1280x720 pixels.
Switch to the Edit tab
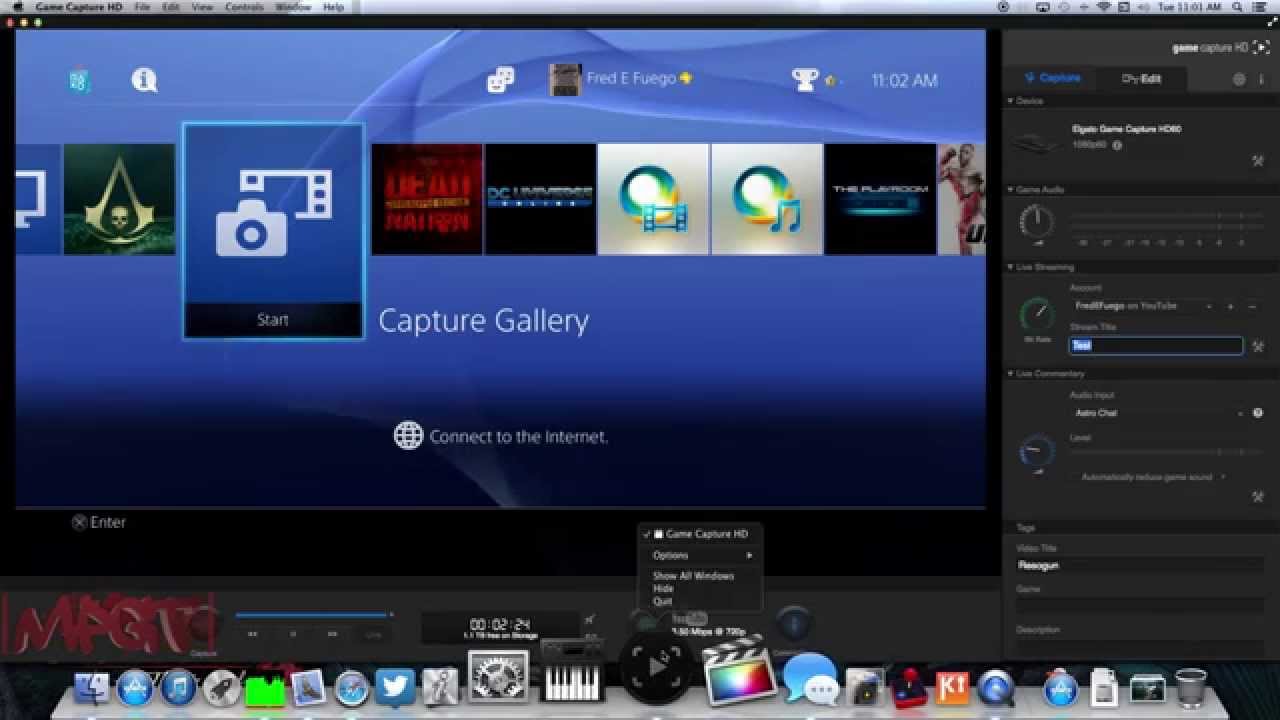tap(1141, 78)
